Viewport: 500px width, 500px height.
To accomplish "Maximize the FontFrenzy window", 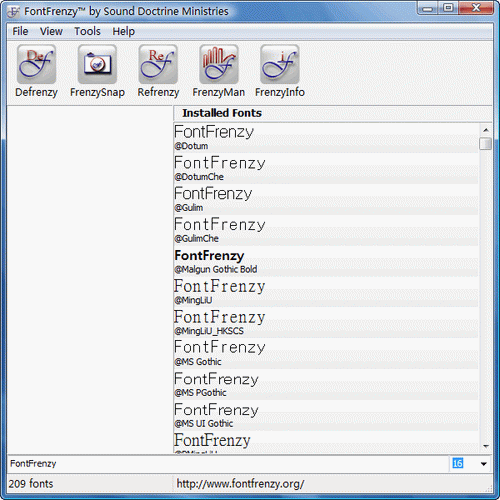I will (x=448, y=8).
